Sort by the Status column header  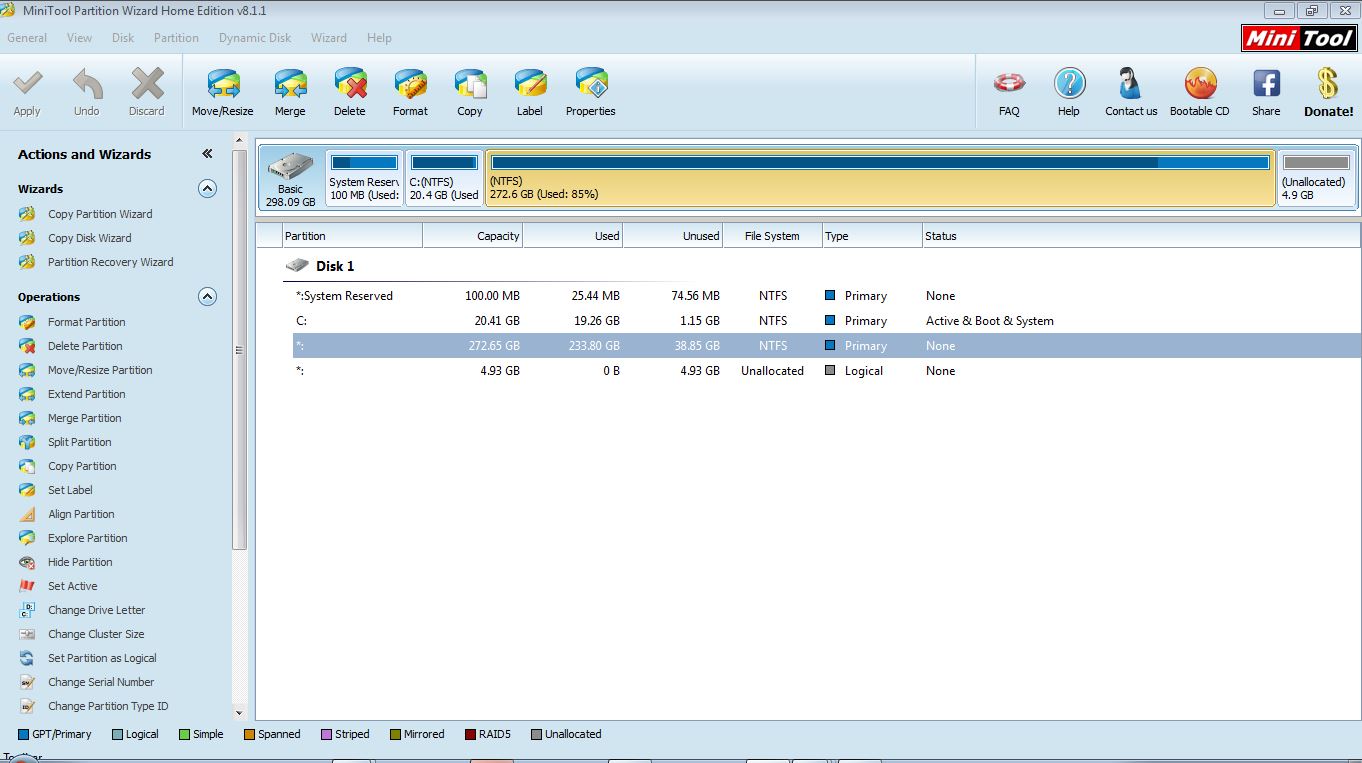(1140, 236)
